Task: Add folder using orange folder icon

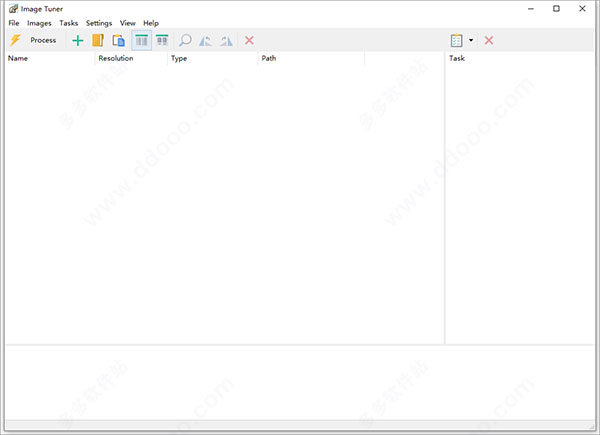Action: (98, 40)
